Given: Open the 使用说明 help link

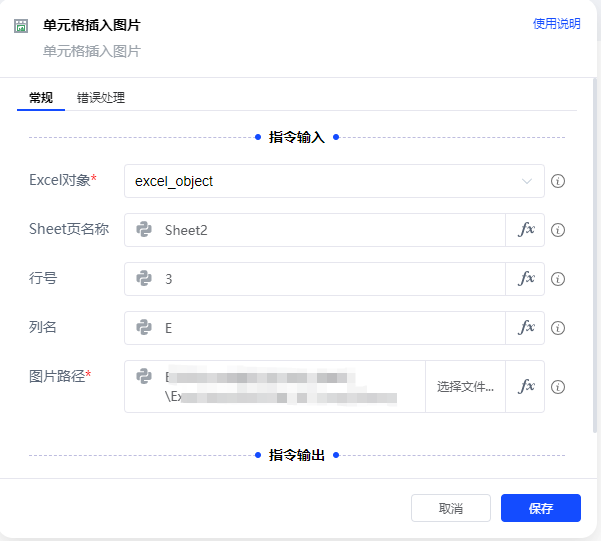Looking at the screenshot, I should coord(556,24).
